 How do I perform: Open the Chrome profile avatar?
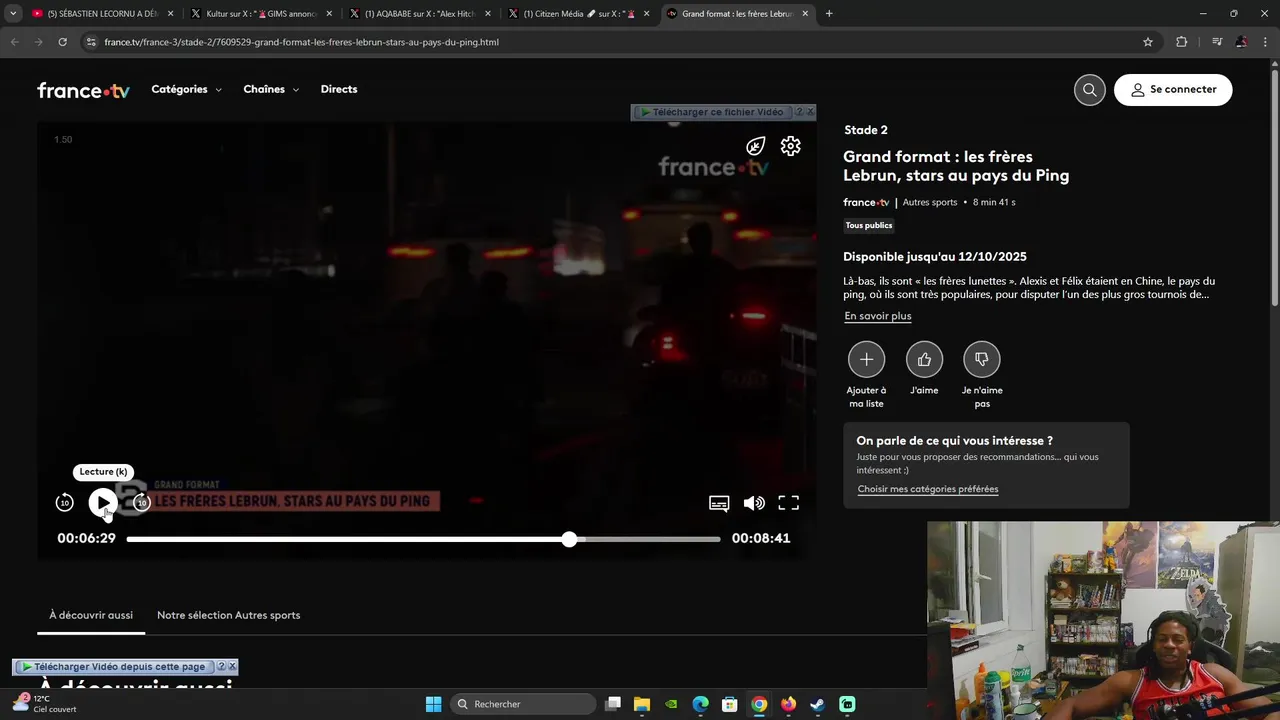coord(1241,42)
